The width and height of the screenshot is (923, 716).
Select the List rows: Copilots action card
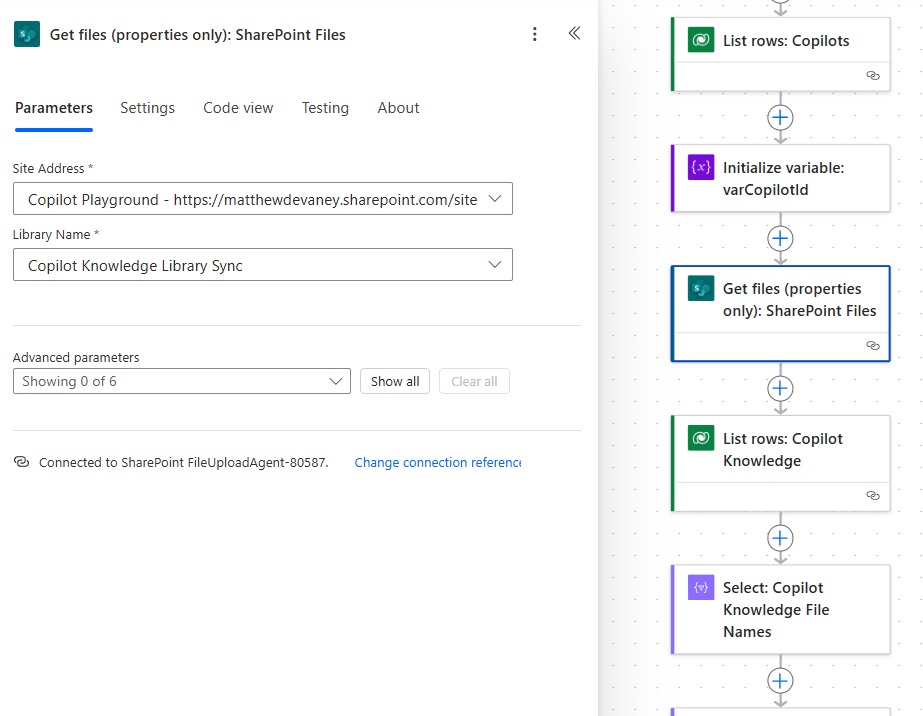pos(781,54)
